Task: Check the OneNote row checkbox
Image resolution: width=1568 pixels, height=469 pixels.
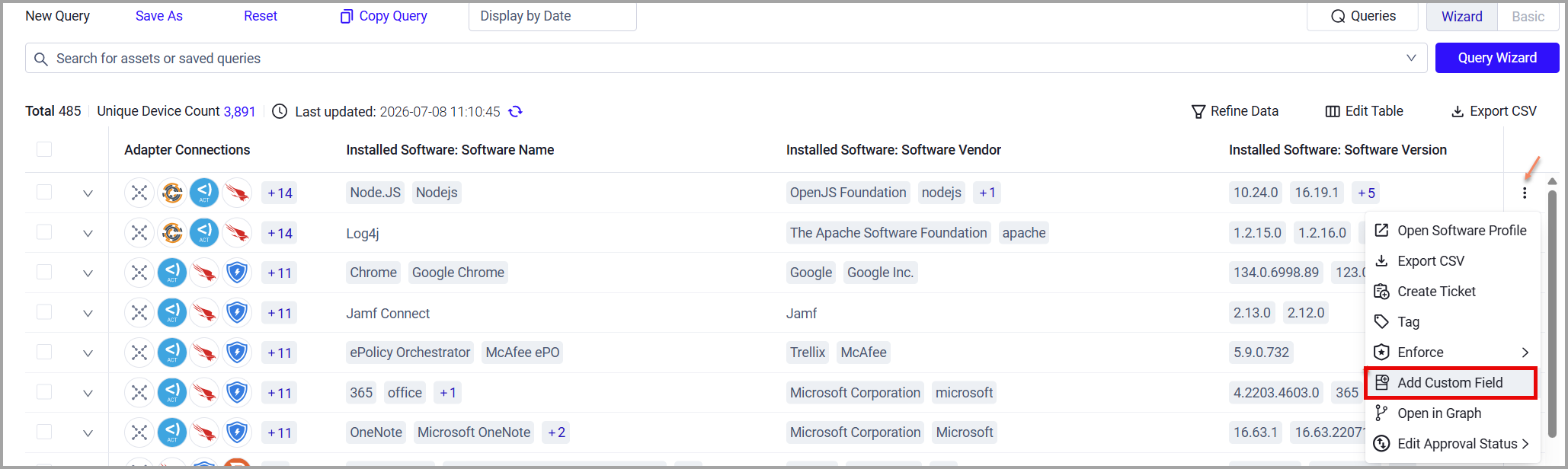Action: pyautogui.click(x=44, y=432)
